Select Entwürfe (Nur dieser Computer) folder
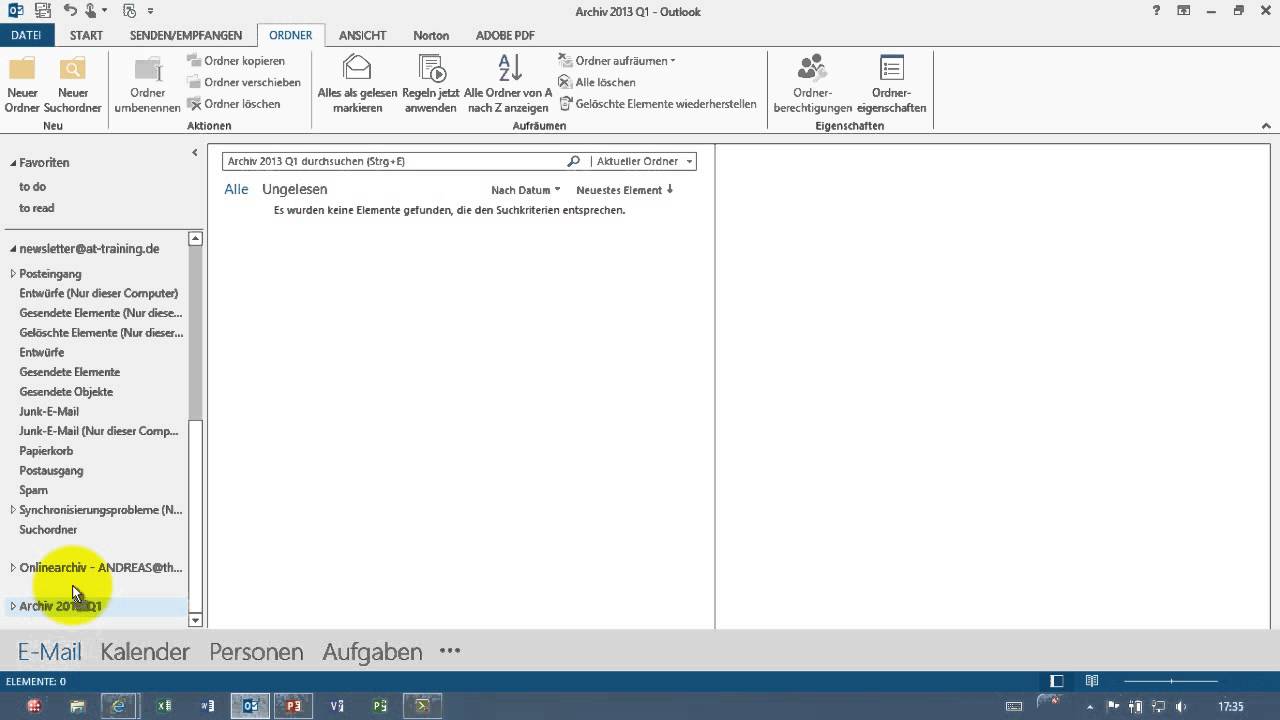This screenshot has width=1280, height=720. [x=99, y=293]
